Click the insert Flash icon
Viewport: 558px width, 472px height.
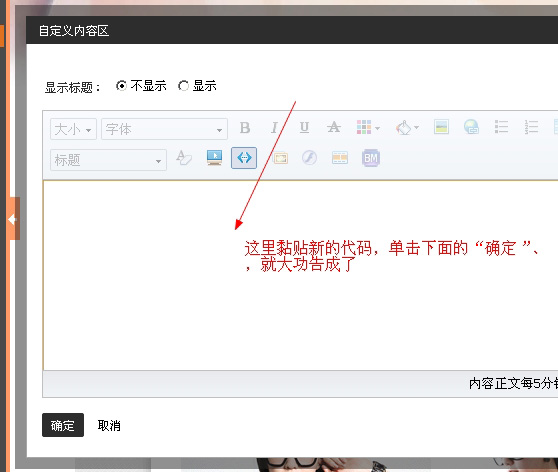309,157
